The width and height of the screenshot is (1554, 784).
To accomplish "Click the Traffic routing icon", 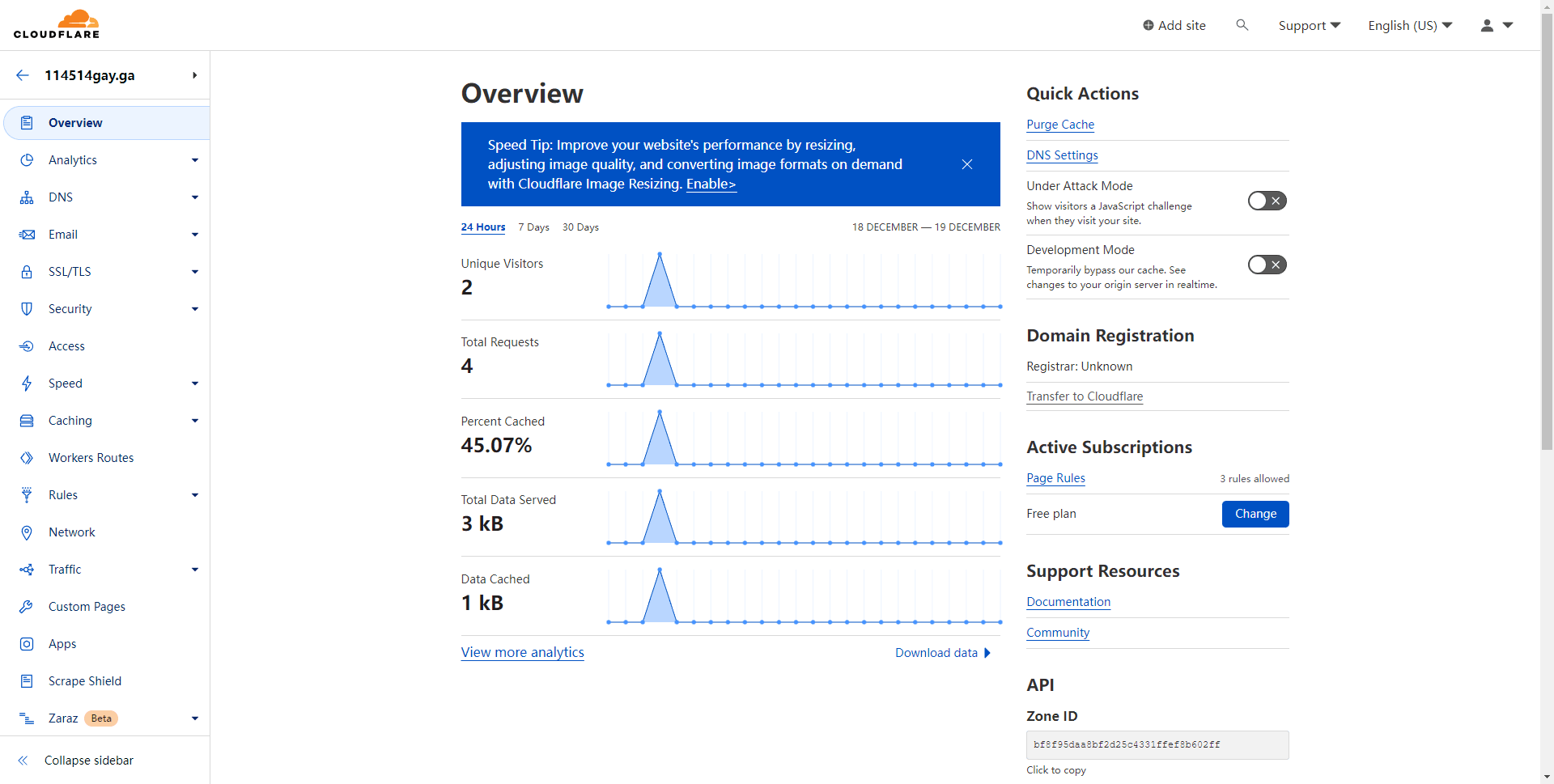I will (27, 570).
